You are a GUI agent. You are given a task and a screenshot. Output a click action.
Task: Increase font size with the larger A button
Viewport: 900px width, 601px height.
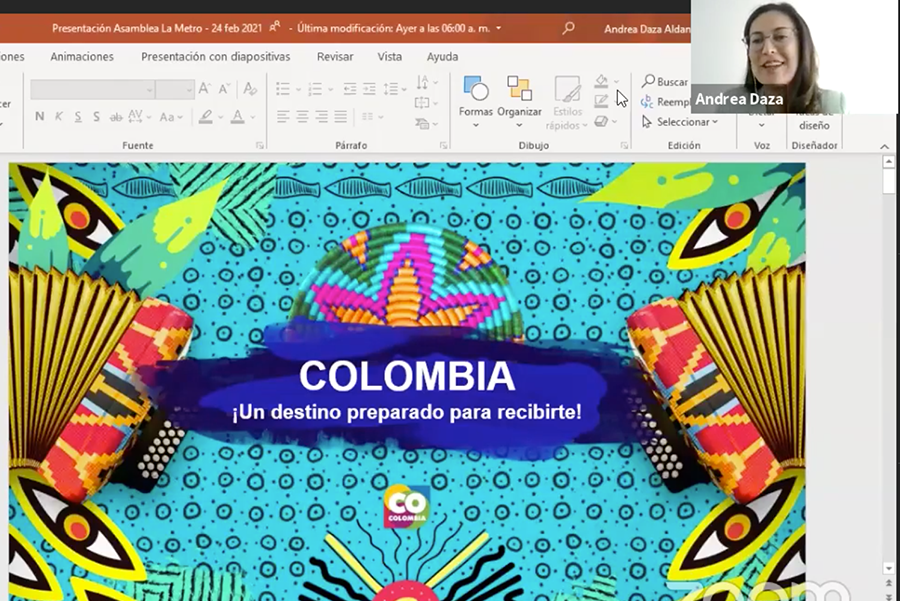[204, 89]
